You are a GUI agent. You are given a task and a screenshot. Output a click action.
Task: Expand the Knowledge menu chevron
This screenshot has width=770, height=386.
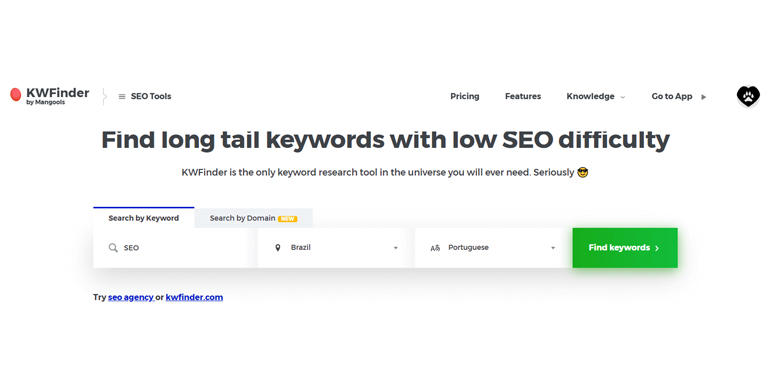coord(623,97)
